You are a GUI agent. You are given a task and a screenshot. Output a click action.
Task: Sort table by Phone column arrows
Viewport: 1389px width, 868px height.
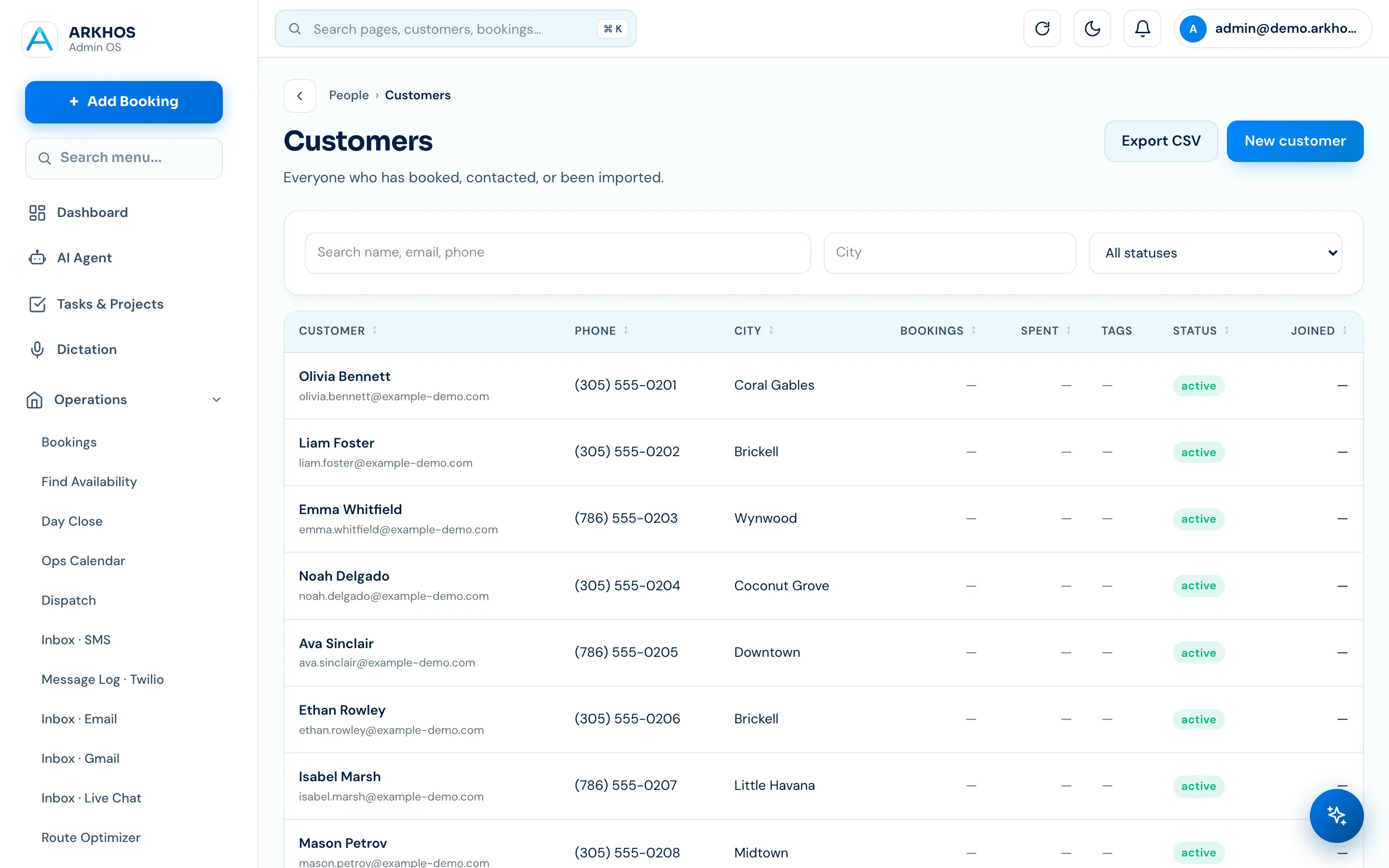pyautogui.click(x=626, y=330)
